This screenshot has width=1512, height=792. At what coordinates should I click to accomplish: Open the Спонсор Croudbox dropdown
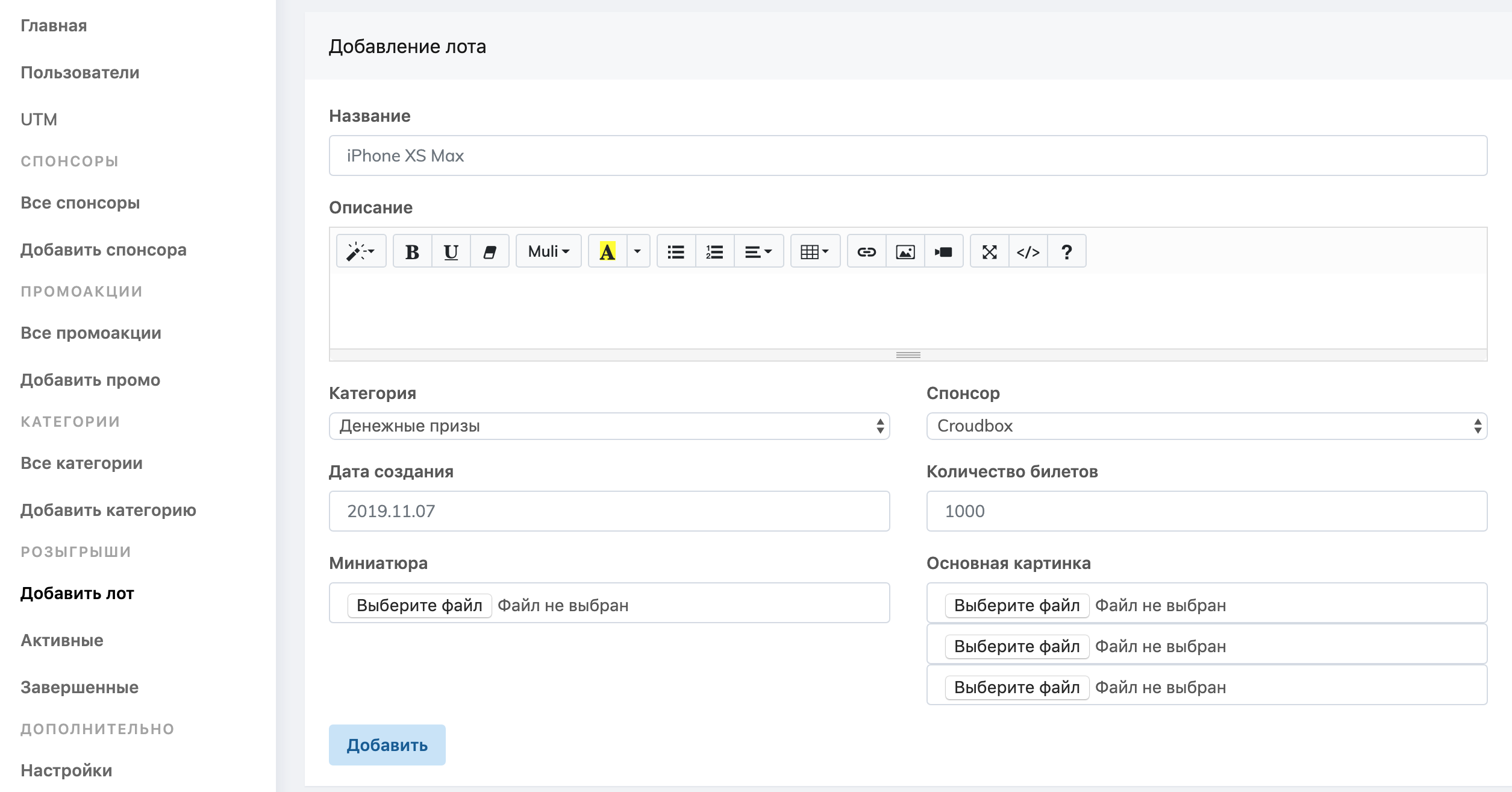(1207, 426)
